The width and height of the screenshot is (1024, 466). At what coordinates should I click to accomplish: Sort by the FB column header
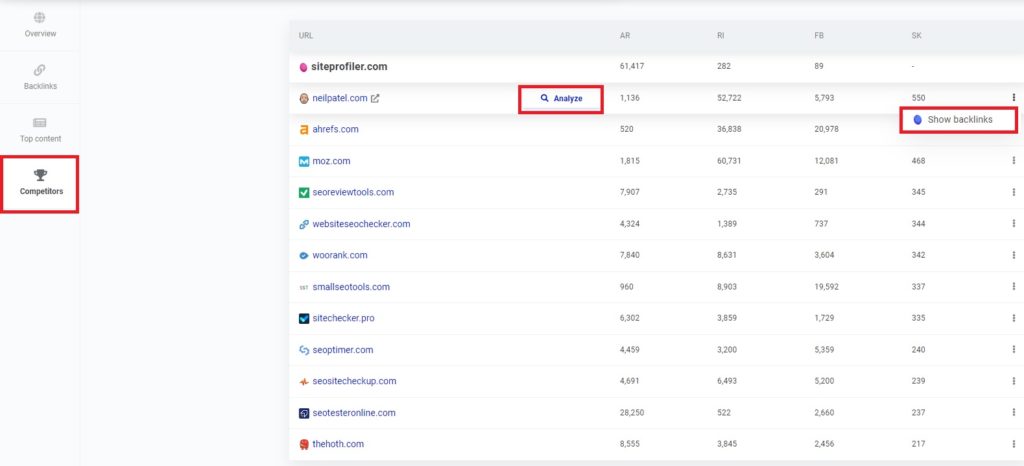[x=818, y=36]
